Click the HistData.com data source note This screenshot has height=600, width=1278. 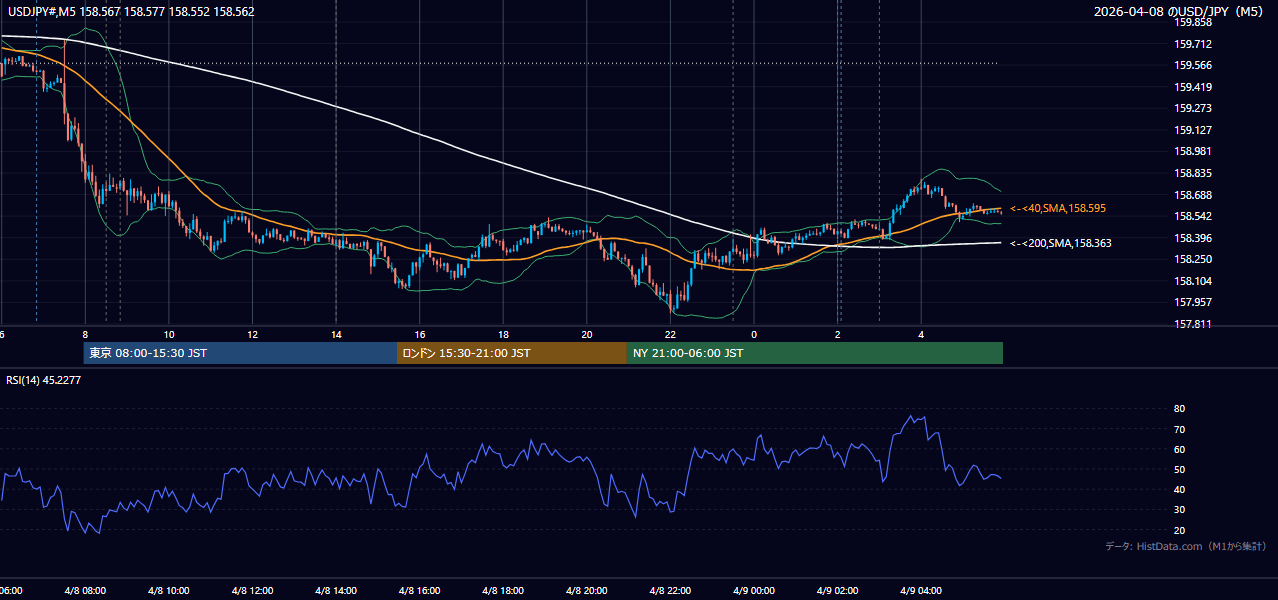tap(1185, 546)
